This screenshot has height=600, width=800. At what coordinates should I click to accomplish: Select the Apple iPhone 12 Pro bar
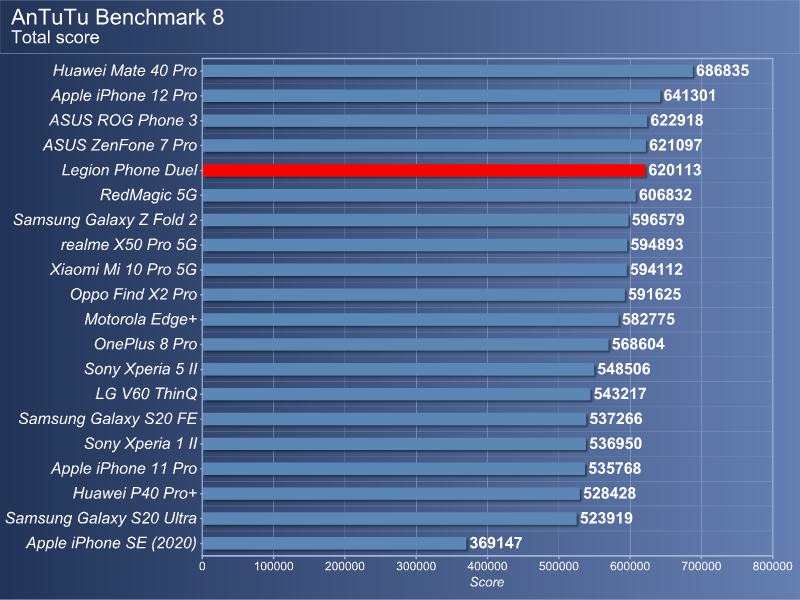tap(432, 96)
